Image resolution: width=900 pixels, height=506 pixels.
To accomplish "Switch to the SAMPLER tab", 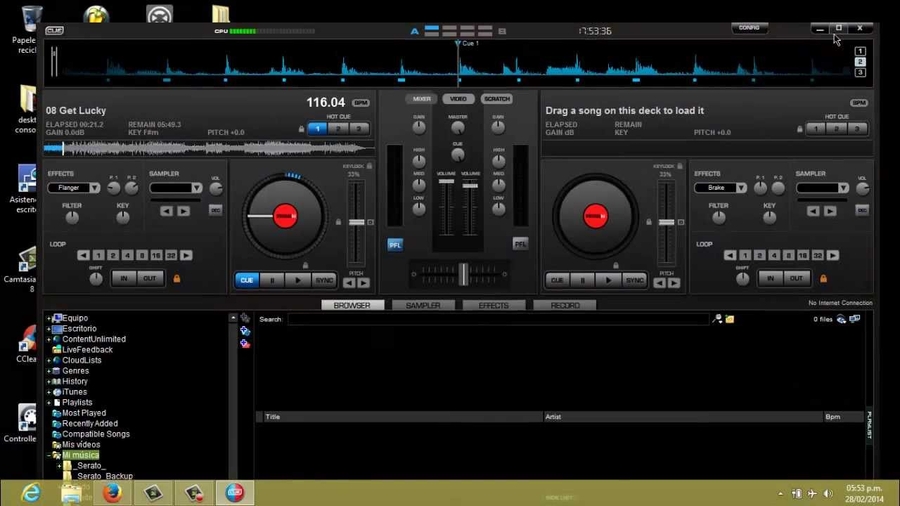I will pos(423,305).
